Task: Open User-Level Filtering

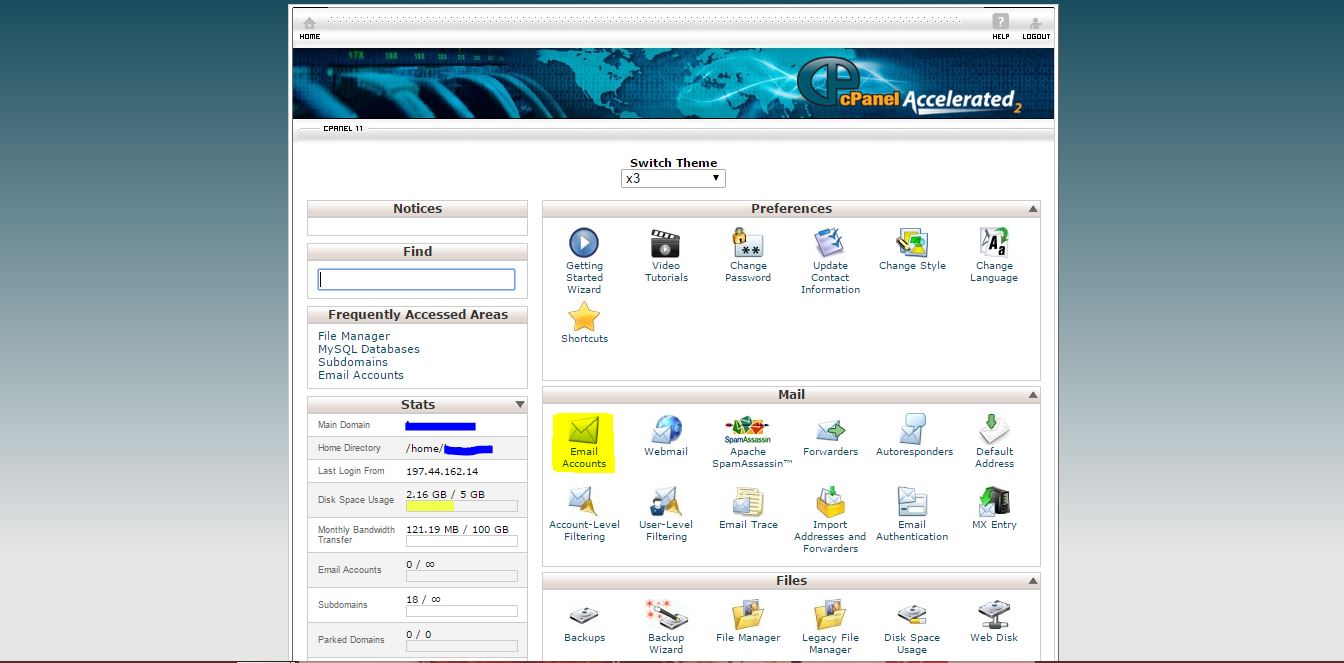Action: tap(666, 515)
